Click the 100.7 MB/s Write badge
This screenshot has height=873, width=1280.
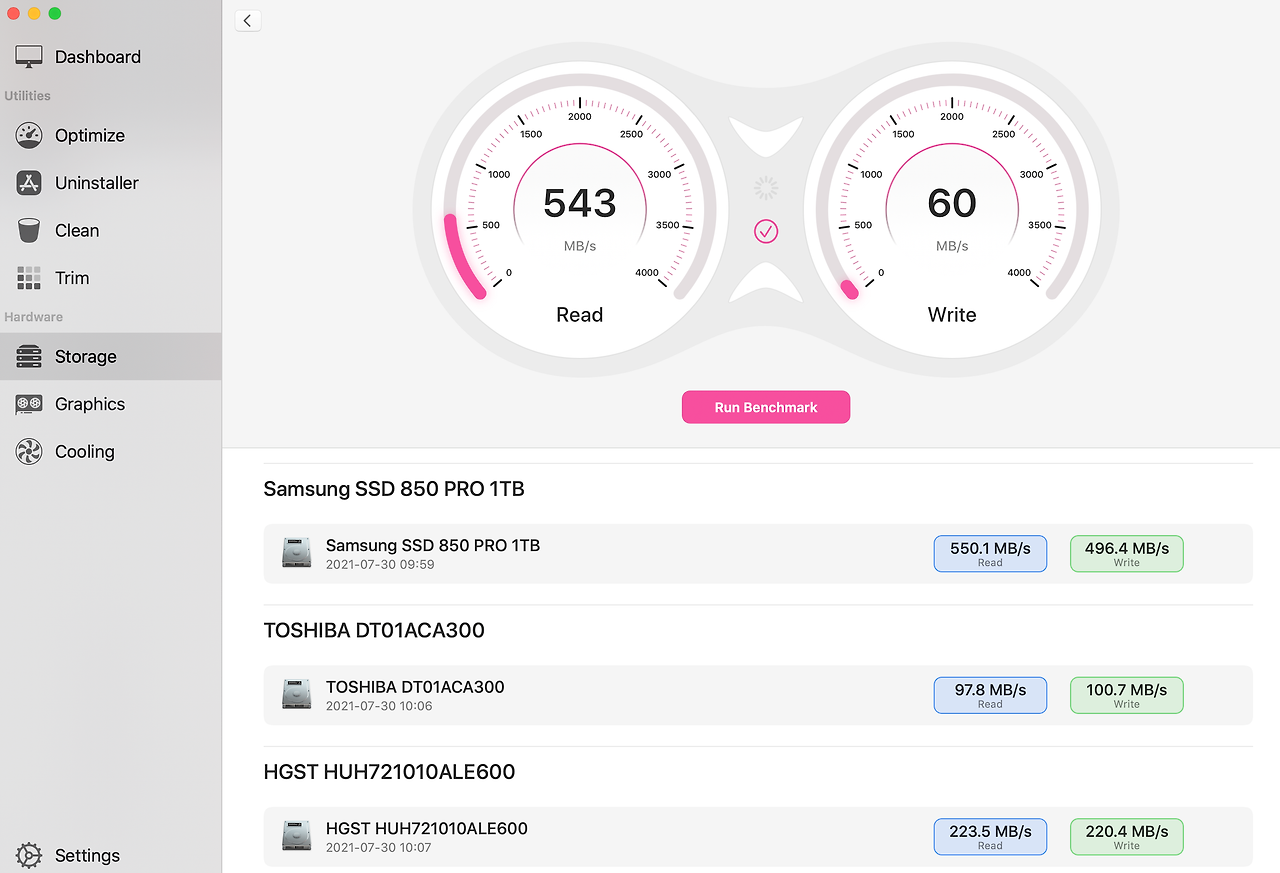tap(1127, 695)
